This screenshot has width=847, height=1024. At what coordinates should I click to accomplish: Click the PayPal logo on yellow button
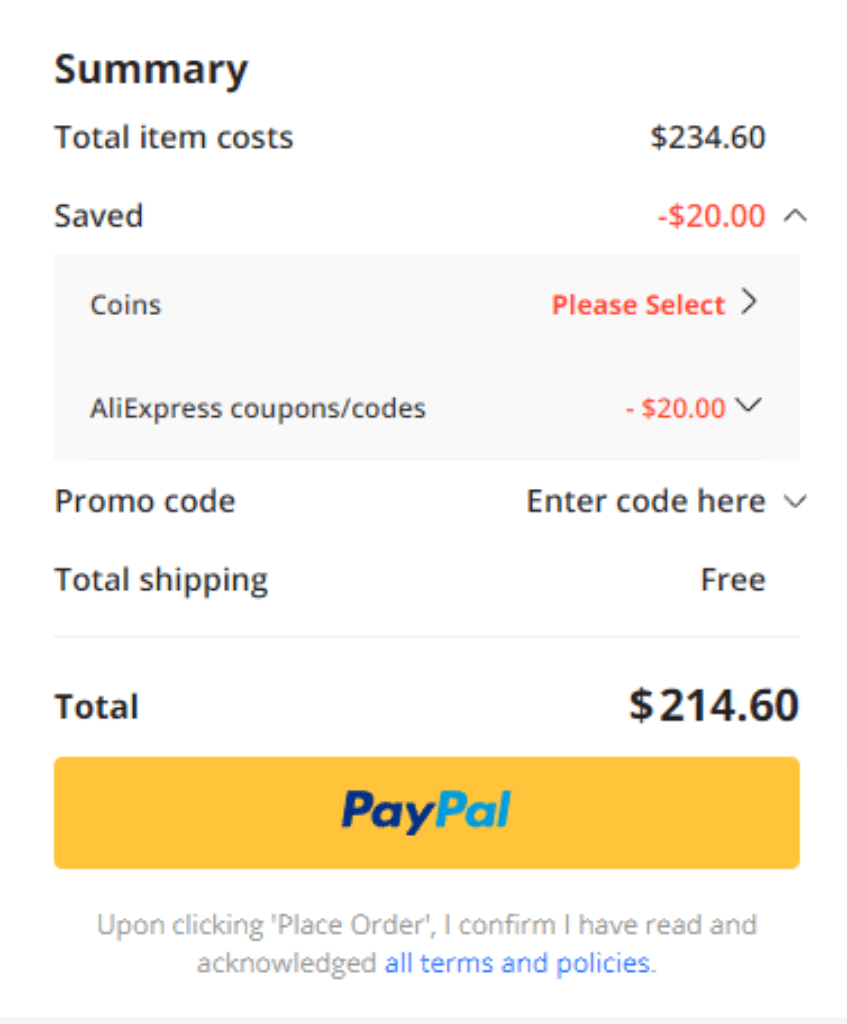pyautogui.click(x=426, y=811)
